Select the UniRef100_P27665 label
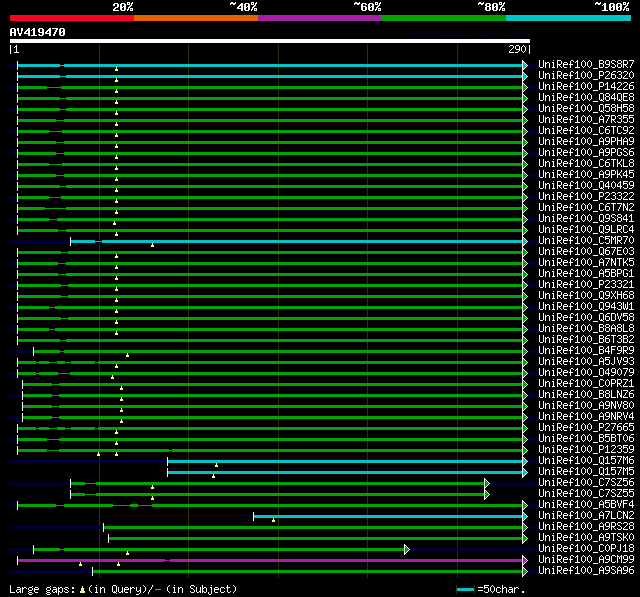Screen dimensions: 640x597 (586, 428)
